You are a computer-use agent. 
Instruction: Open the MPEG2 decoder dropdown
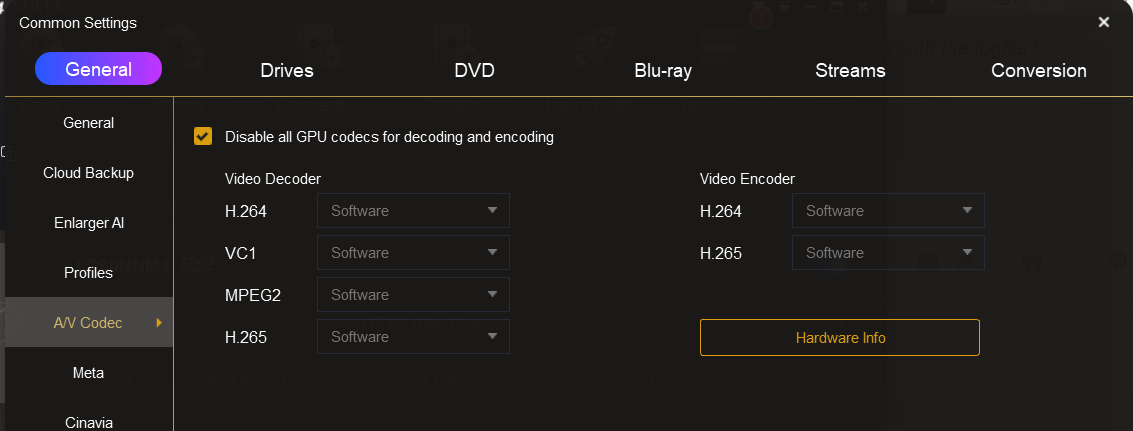pyautogui.click(x=413, y=294)
